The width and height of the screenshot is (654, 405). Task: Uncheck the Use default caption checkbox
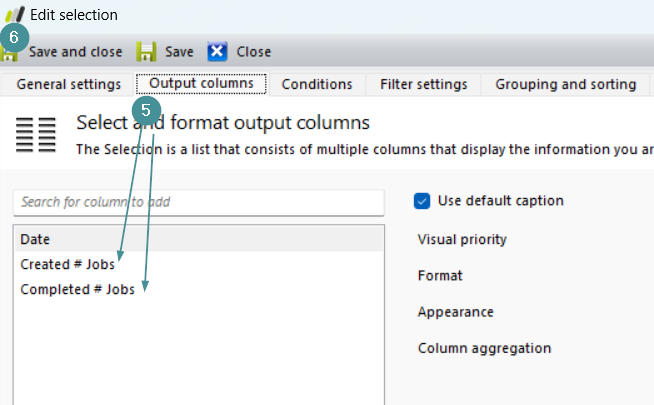click(x=422, y=201)
